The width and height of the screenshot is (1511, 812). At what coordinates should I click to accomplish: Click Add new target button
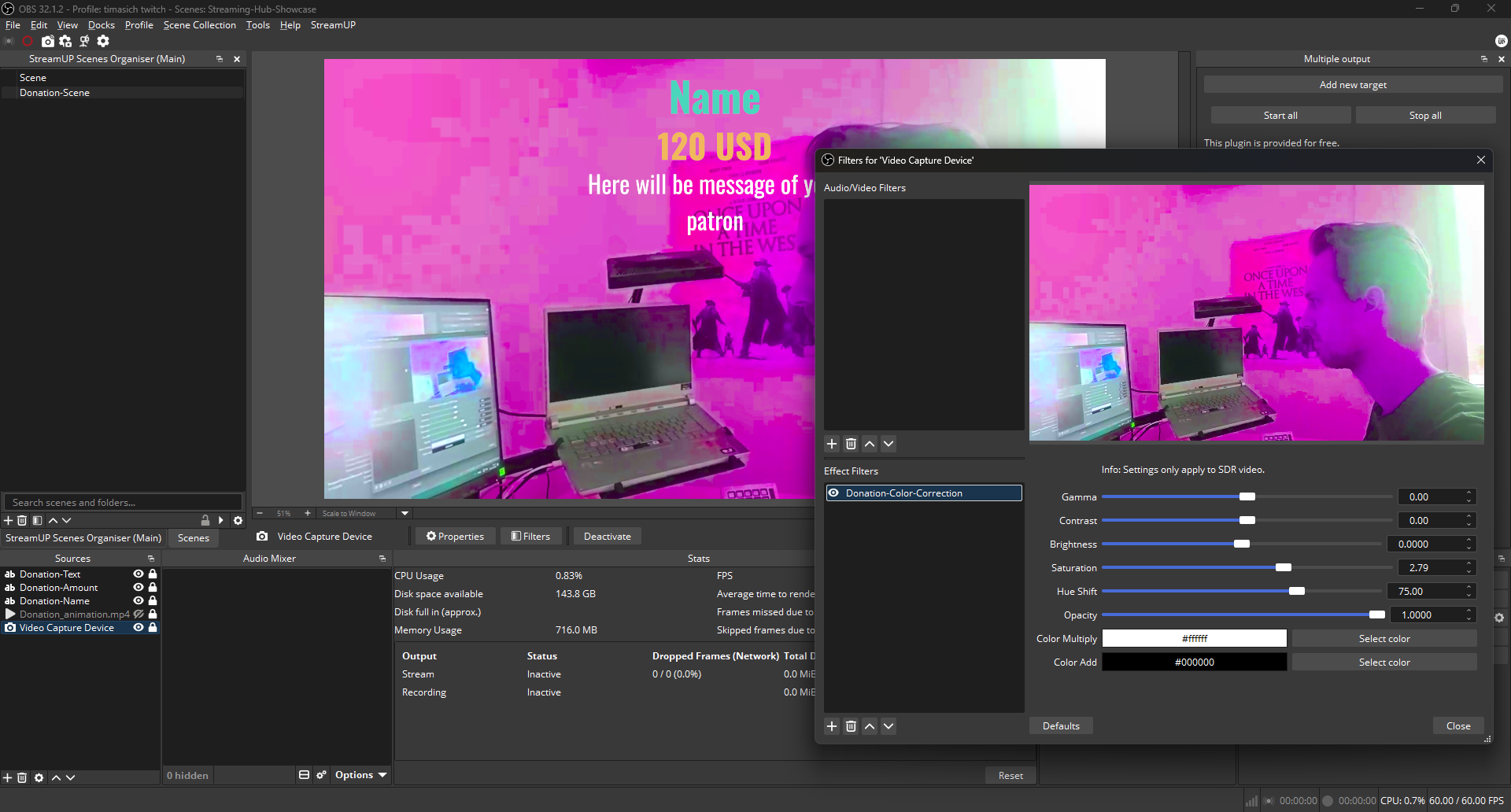[1353, 85]
